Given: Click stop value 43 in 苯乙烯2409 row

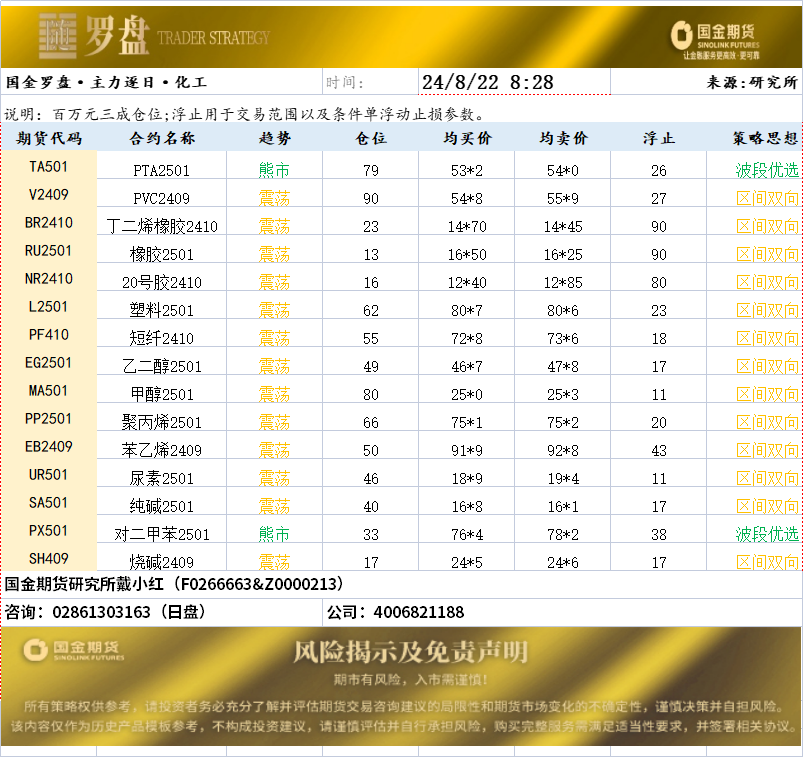Looking at the screenshot, I should (x=659, y=451).
